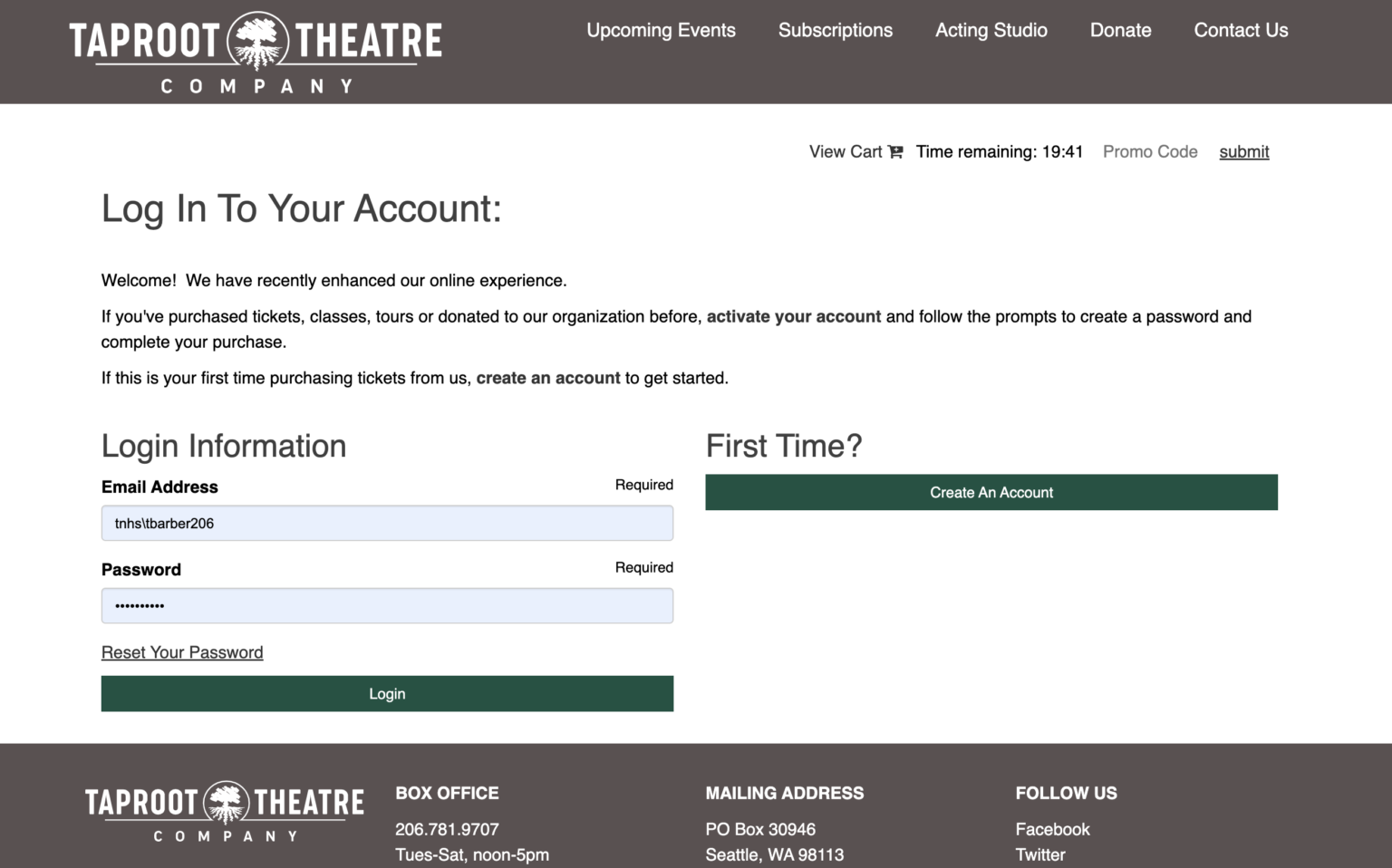This screenshot has width=1392, height=868.
Task: Click the shopping cart icon
Action: pyautogui.click(x=895, y=152)
